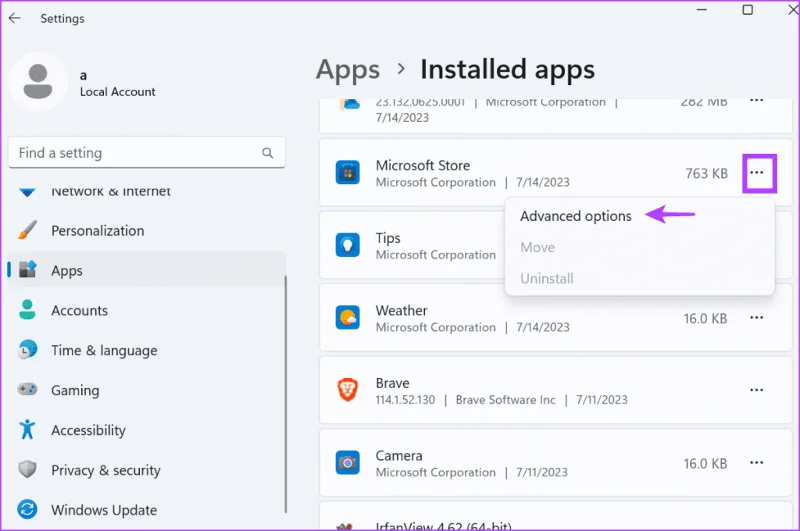
Task: Open more options for Camera
Action: click(757, 463)
